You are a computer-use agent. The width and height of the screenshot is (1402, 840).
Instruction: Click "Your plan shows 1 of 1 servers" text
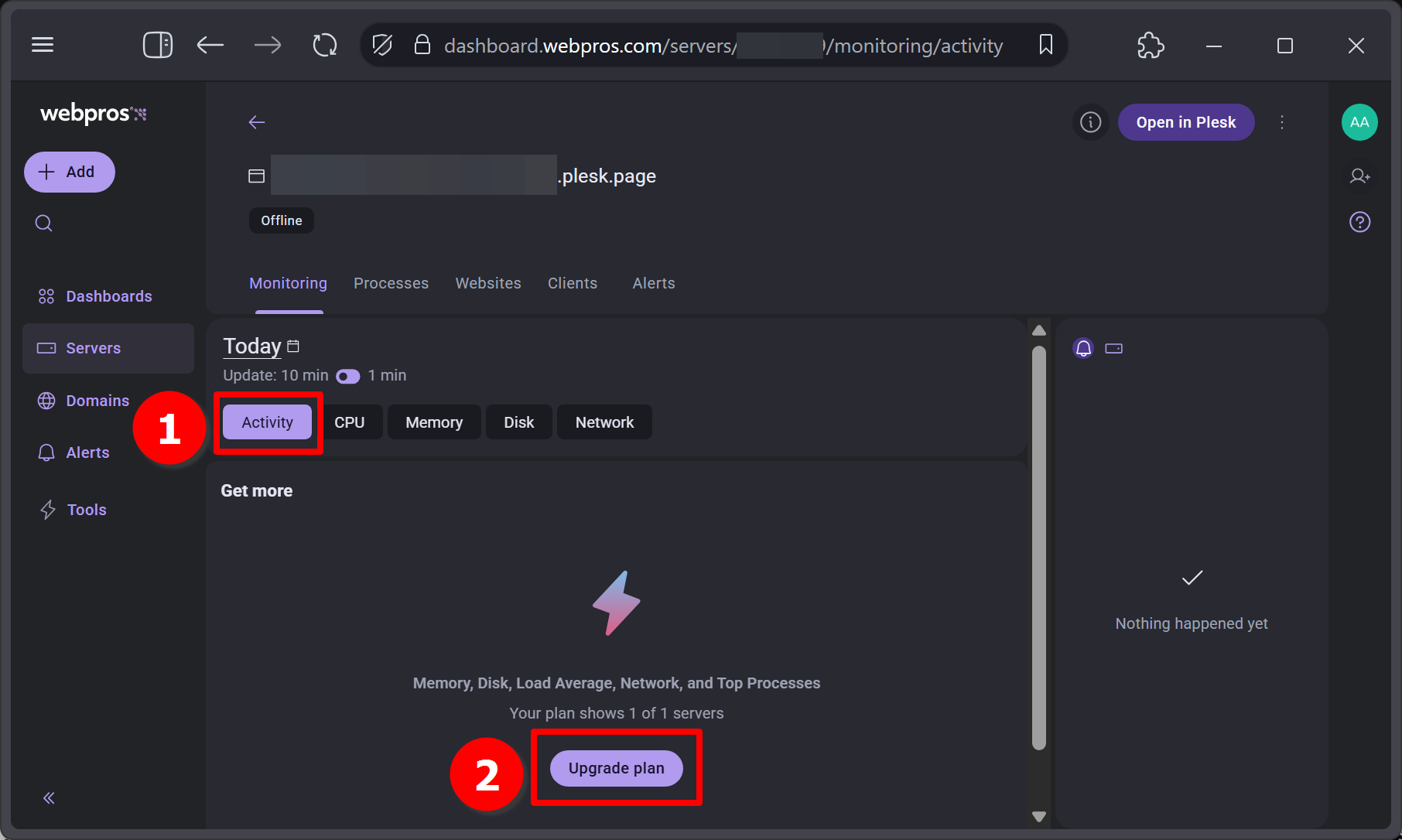pyautogui.click(x=617, y=713)
